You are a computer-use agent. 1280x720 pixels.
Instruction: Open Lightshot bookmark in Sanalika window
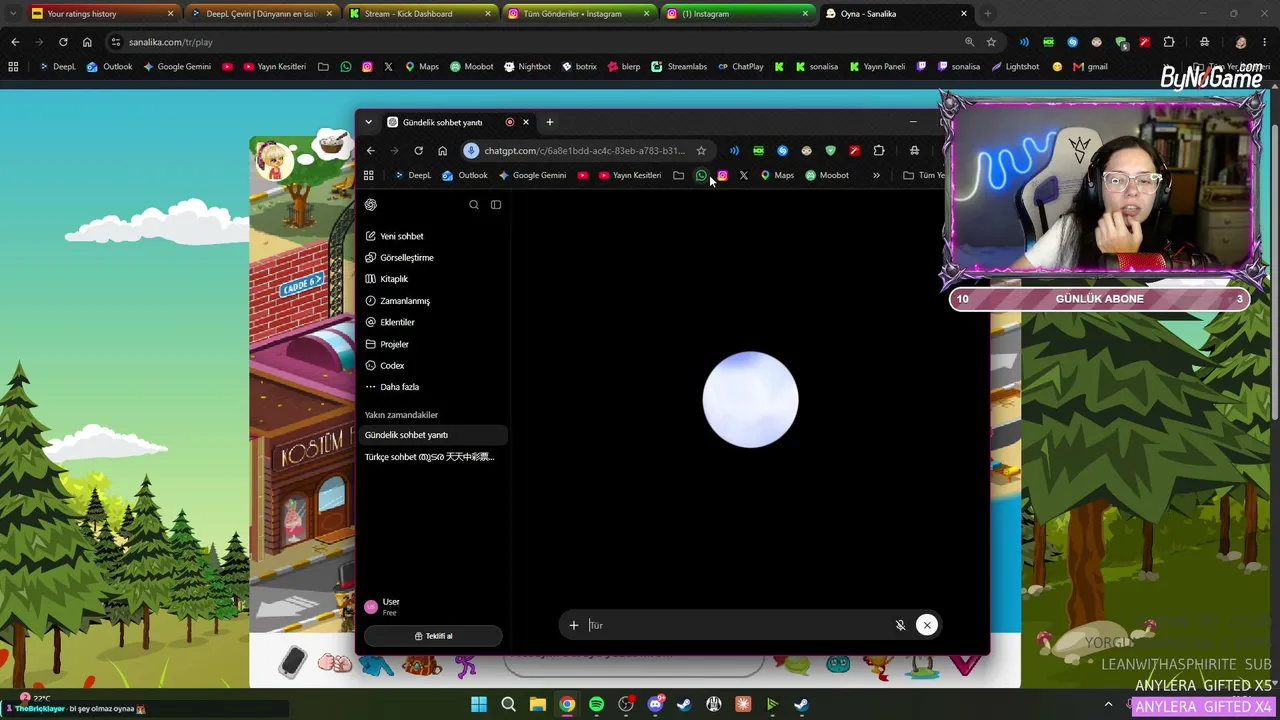pyautogui.click(x=1014, y=67)
